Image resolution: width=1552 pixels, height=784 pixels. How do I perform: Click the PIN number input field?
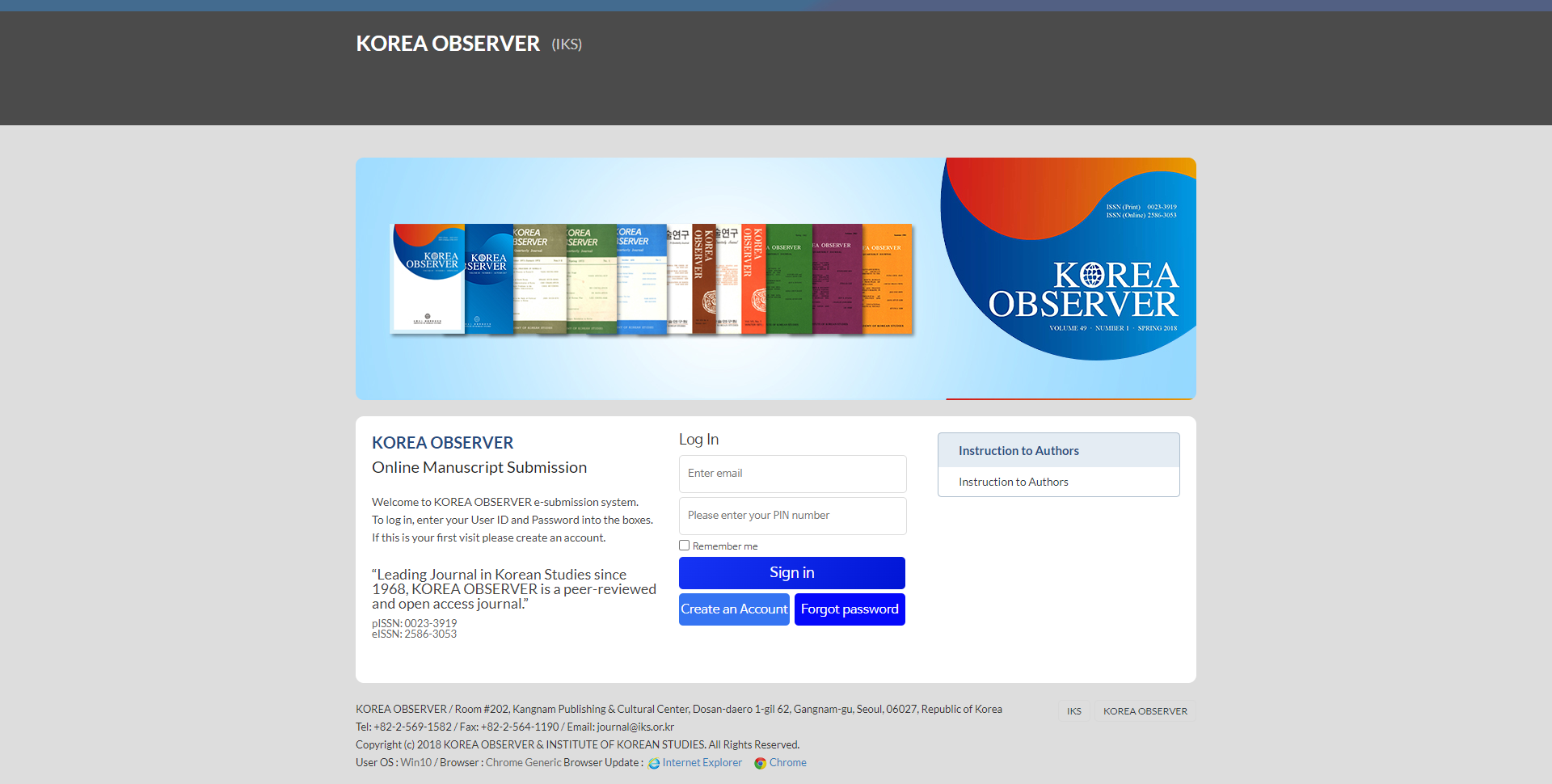[792, 516]
